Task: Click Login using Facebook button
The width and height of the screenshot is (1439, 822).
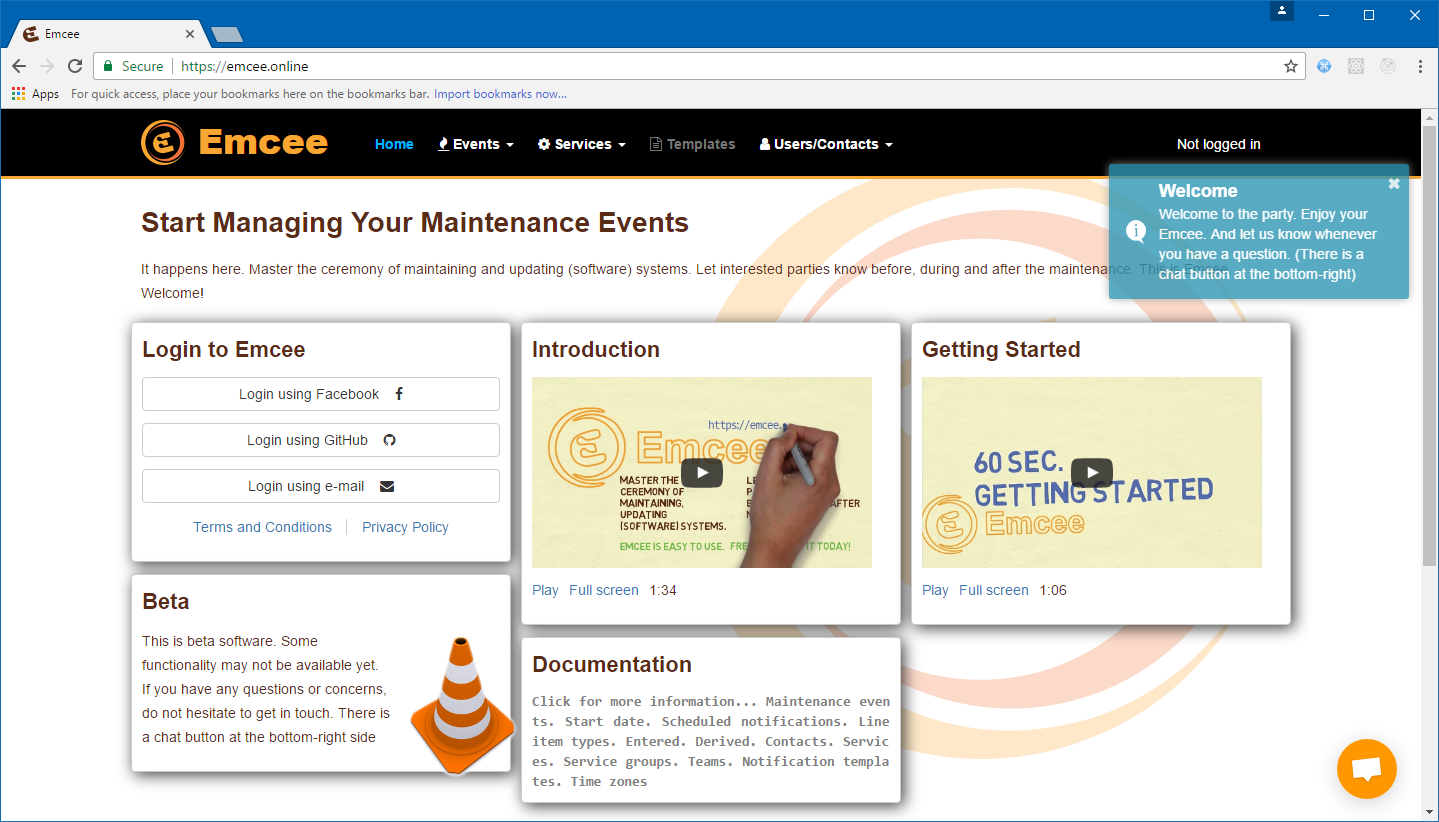Action: [x=321, y=394]
